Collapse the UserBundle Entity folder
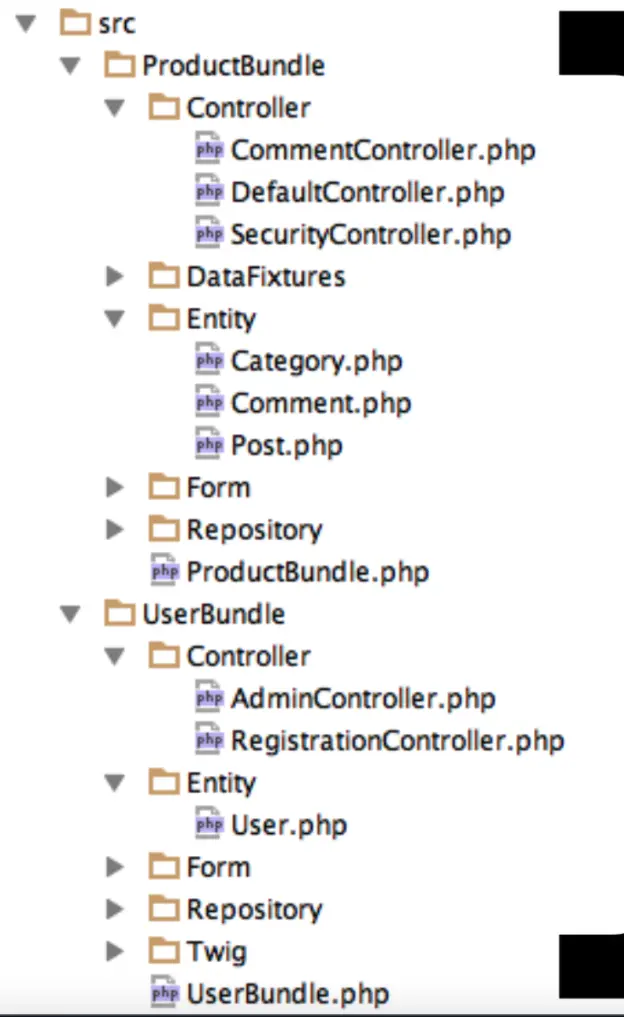 115,783
